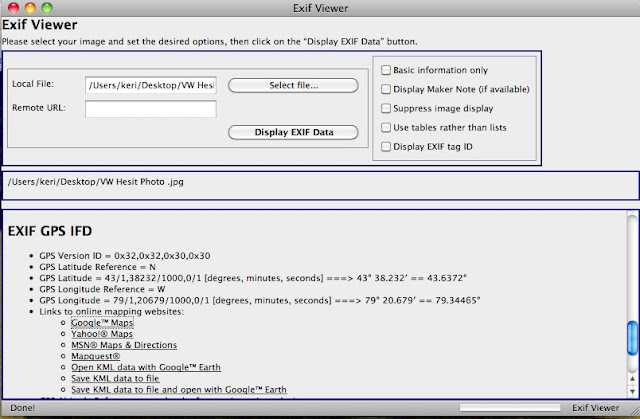The image size is (640, 419).
Task: Open the Yahoo! Maps link
Action: (102, 334)
